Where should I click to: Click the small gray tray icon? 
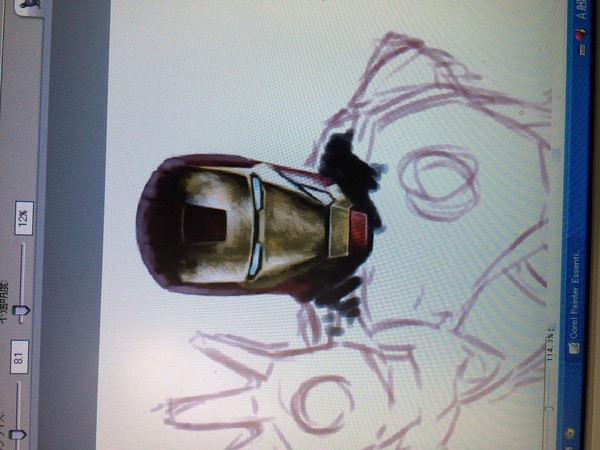pos(582,50)
